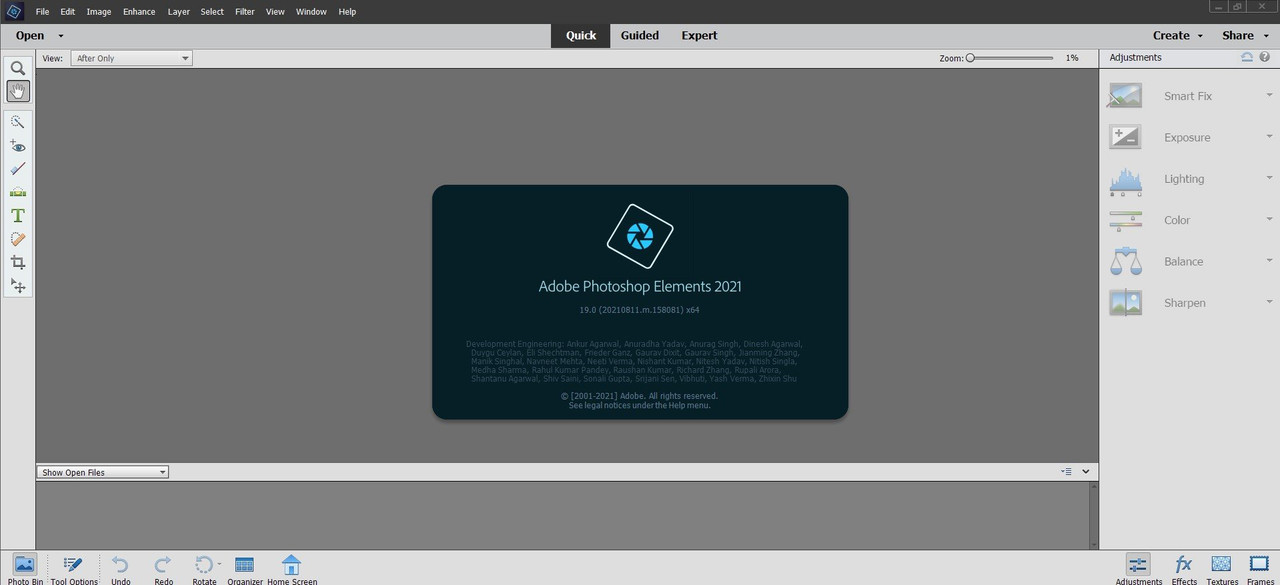This screenshot has height=585, width=1280.
Task: Click the Sharpen adjustment icon
Action: (1125, 303)
